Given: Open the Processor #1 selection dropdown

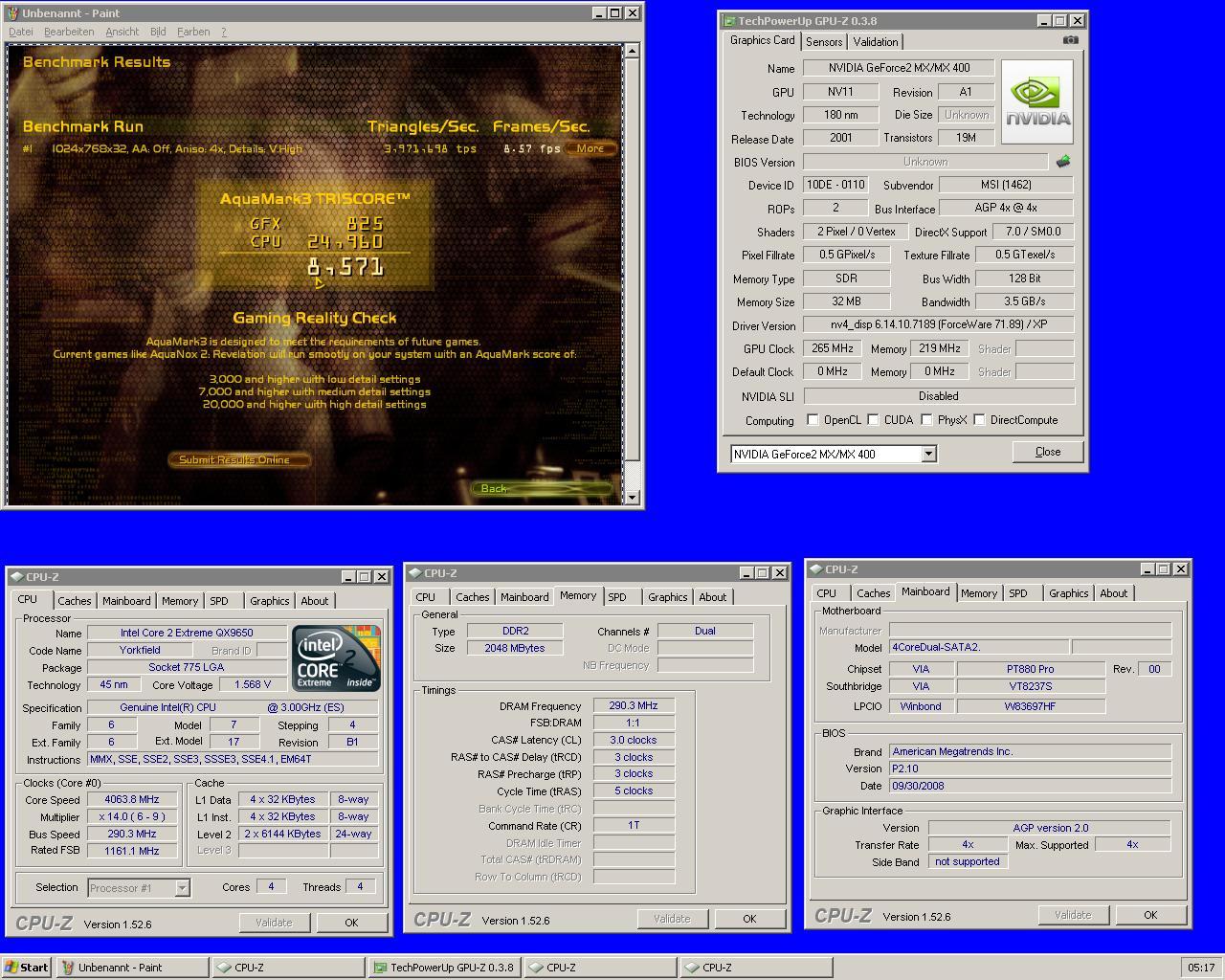Looking at the screenshot, I should (182, 888).
